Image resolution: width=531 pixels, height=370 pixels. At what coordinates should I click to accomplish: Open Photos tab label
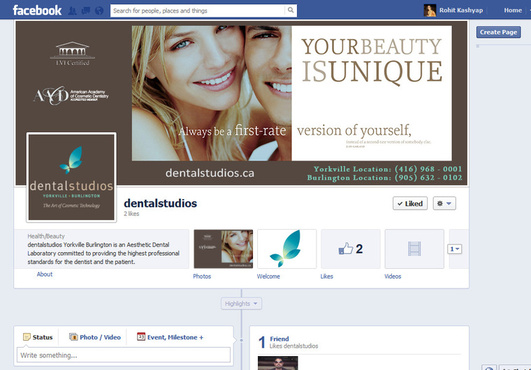point(202,276)
